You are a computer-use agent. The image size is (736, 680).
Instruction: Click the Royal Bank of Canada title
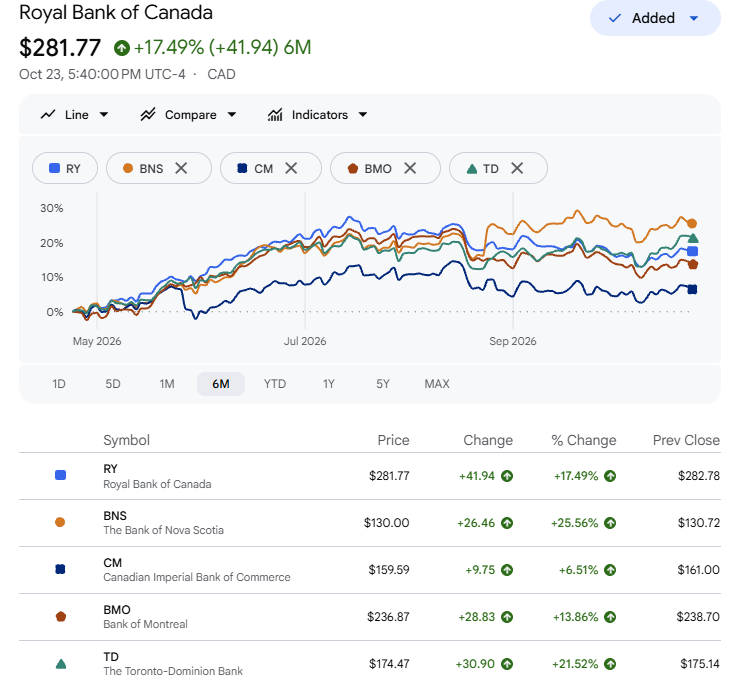pos(116,12)
